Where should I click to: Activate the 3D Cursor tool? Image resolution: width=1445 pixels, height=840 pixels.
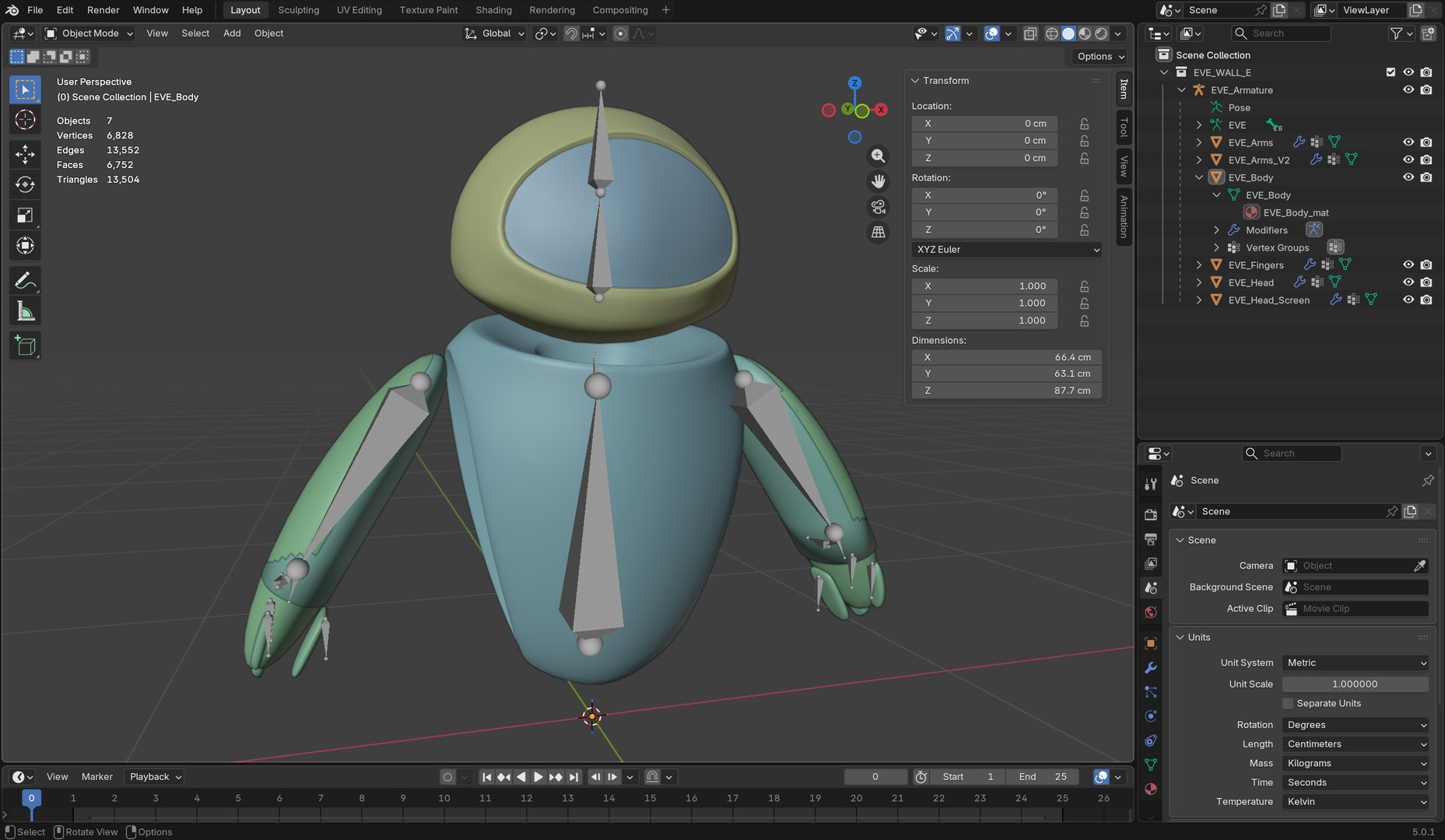tap(25, 120)
